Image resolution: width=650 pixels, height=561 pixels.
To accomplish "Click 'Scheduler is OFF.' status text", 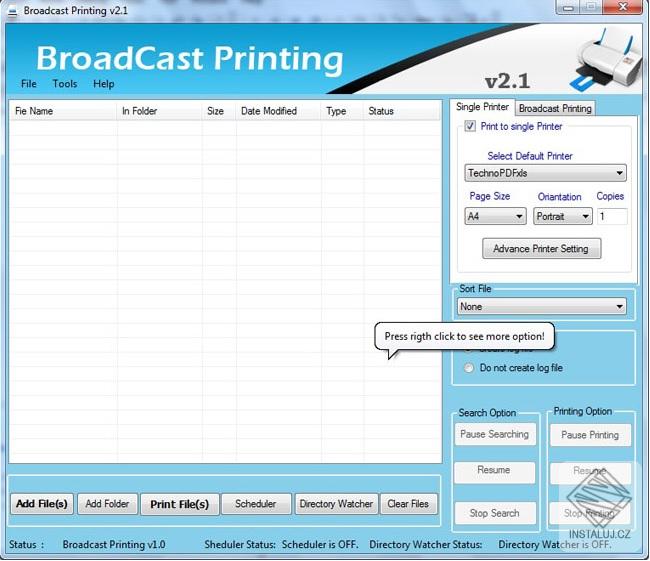I will pos(320,544).
